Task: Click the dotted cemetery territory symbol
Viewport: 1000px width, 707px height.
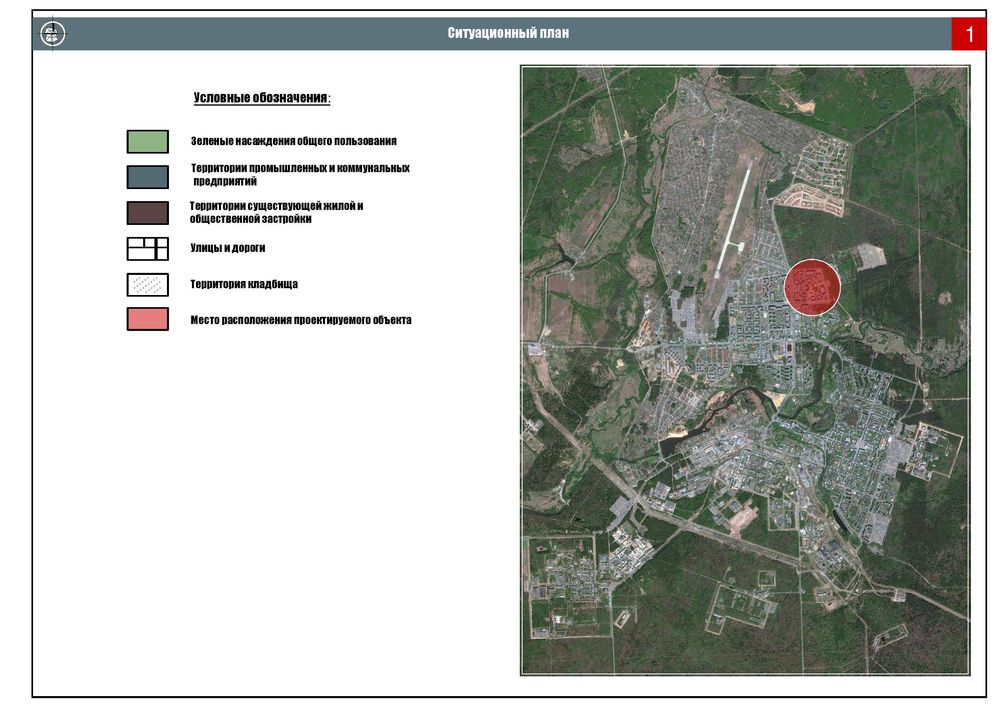Action: click(x=147, y=284)
